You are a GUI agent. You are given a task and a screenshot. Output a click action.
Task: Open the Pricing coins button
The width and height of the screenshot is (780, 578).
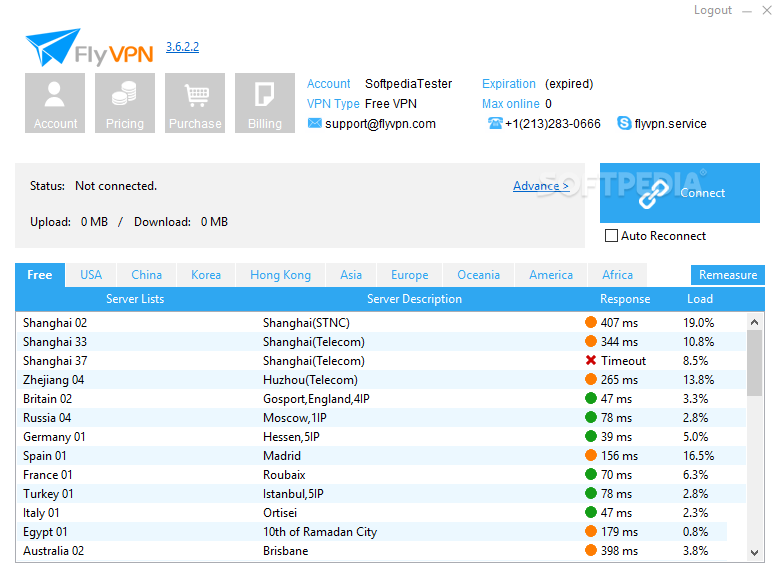[x=125, y=103]
